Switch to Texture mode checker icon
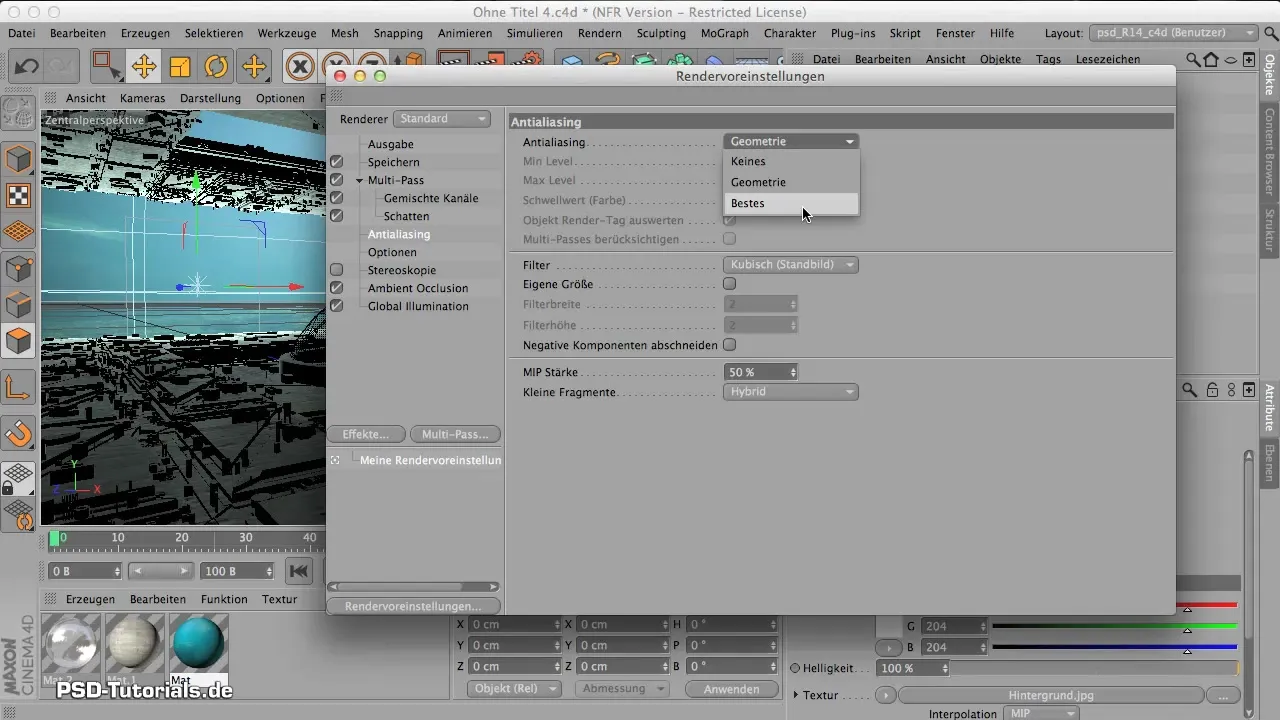This screenshot has height=720, width=1280. tap(19, 196)
